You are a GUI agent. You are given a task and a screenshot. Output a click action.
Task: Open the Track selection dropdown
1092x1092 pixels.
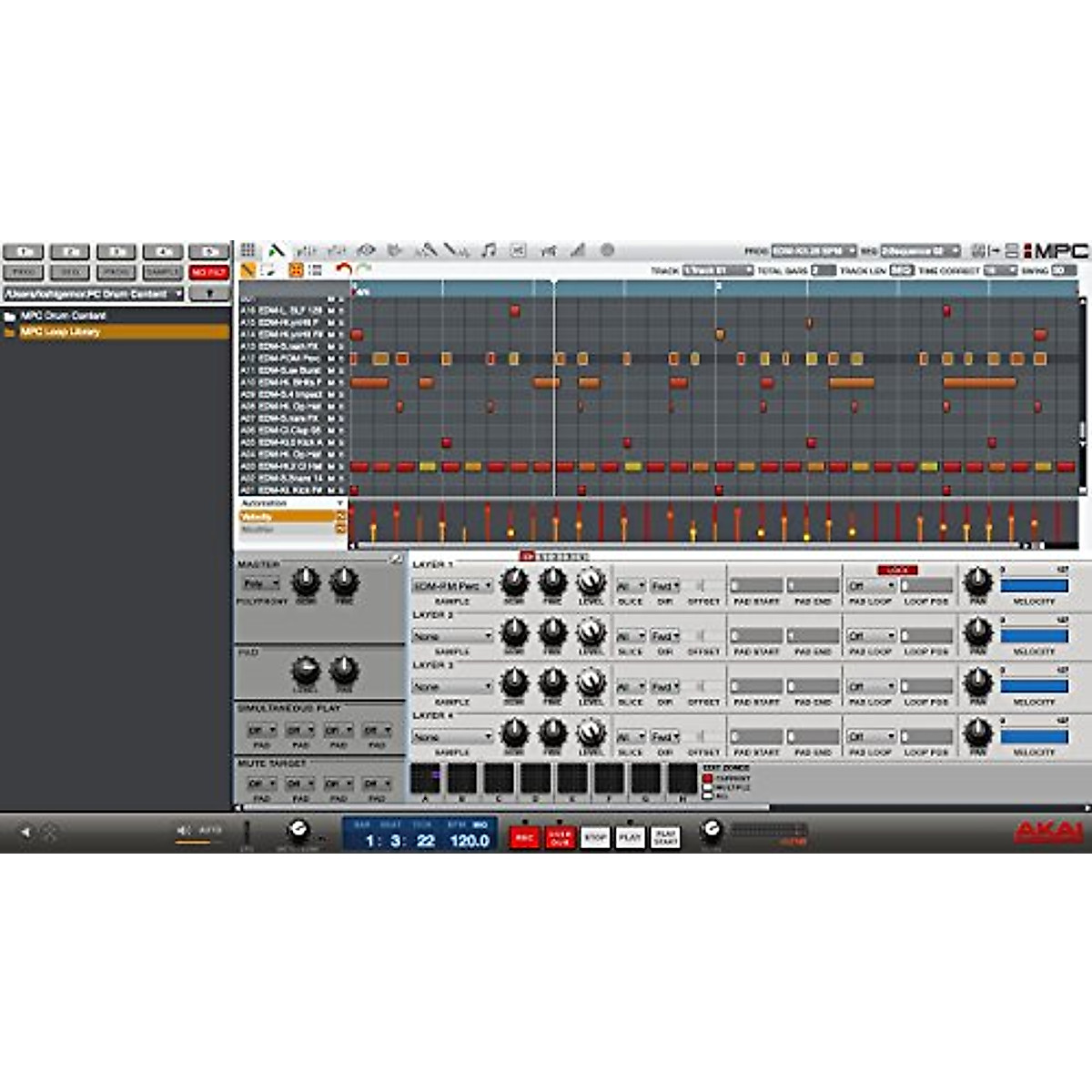tap(717, 270)
